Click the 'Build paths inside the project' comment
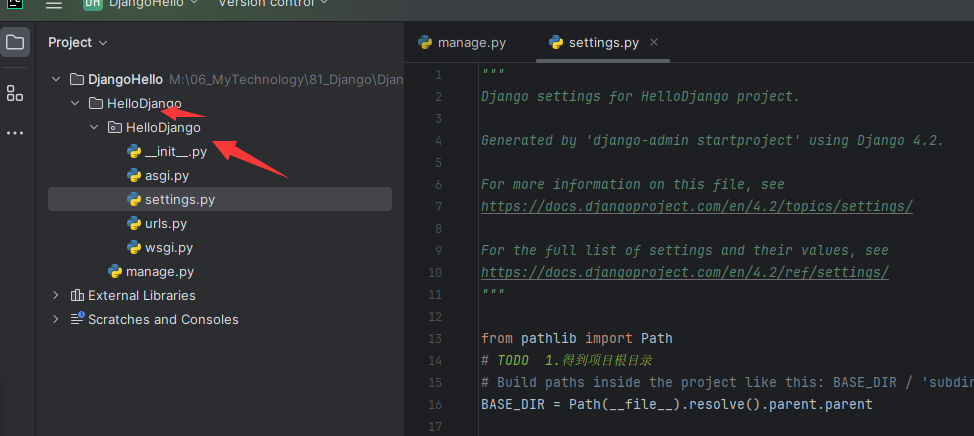Viewport: 974px width, 436px height. pyautogui.click(x=727, y=383)
